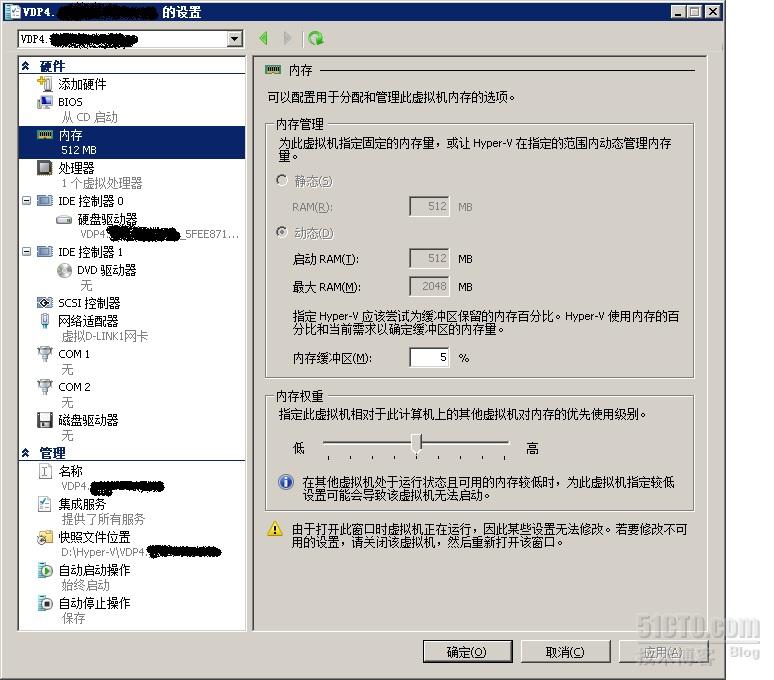Image resolution: width=774 pixels, height=680 pixels.
Task: Collapse the 硬件 hardware section header
Action: (26, 66)
